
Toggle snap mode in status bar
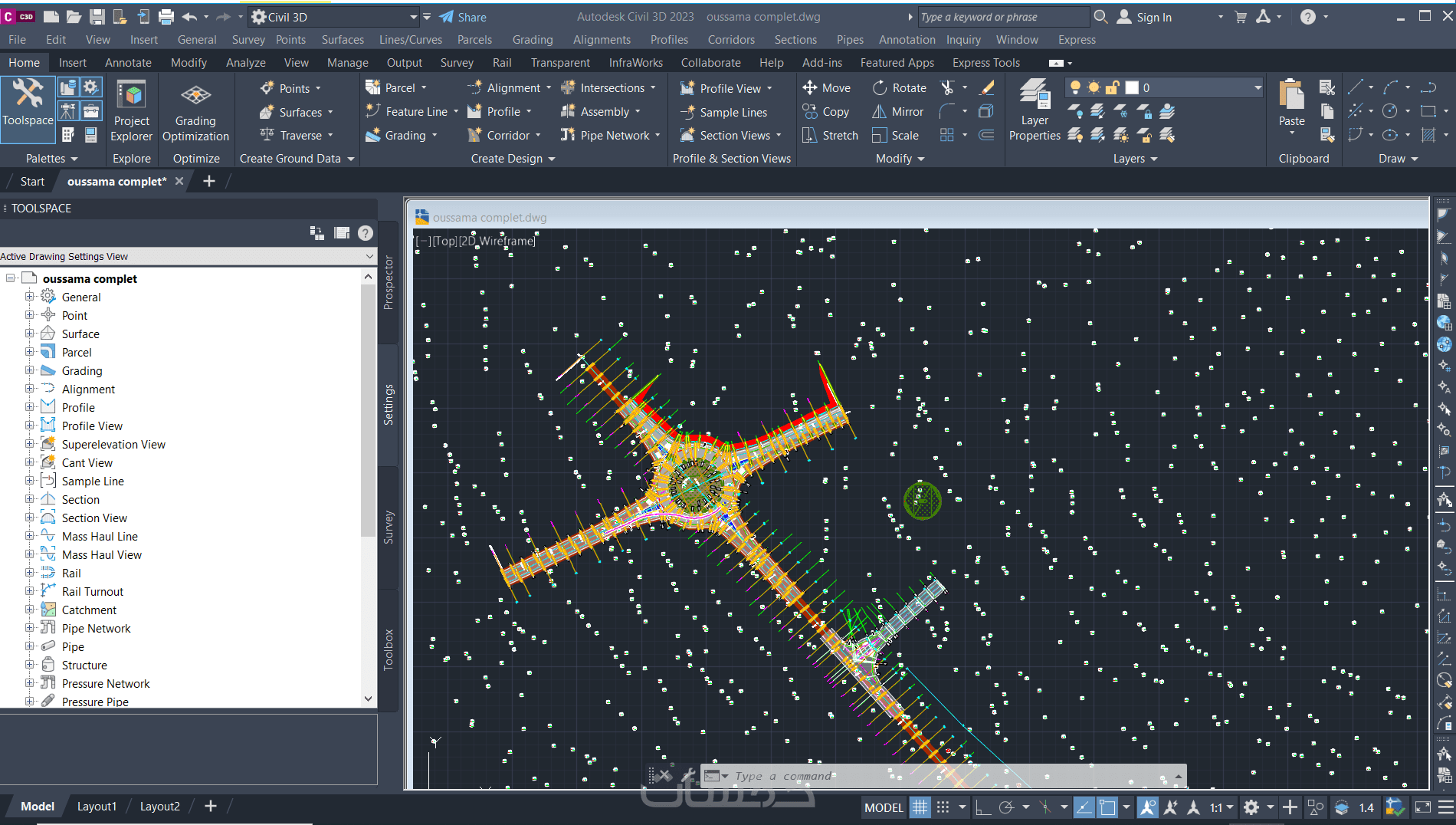coord(943,807)
